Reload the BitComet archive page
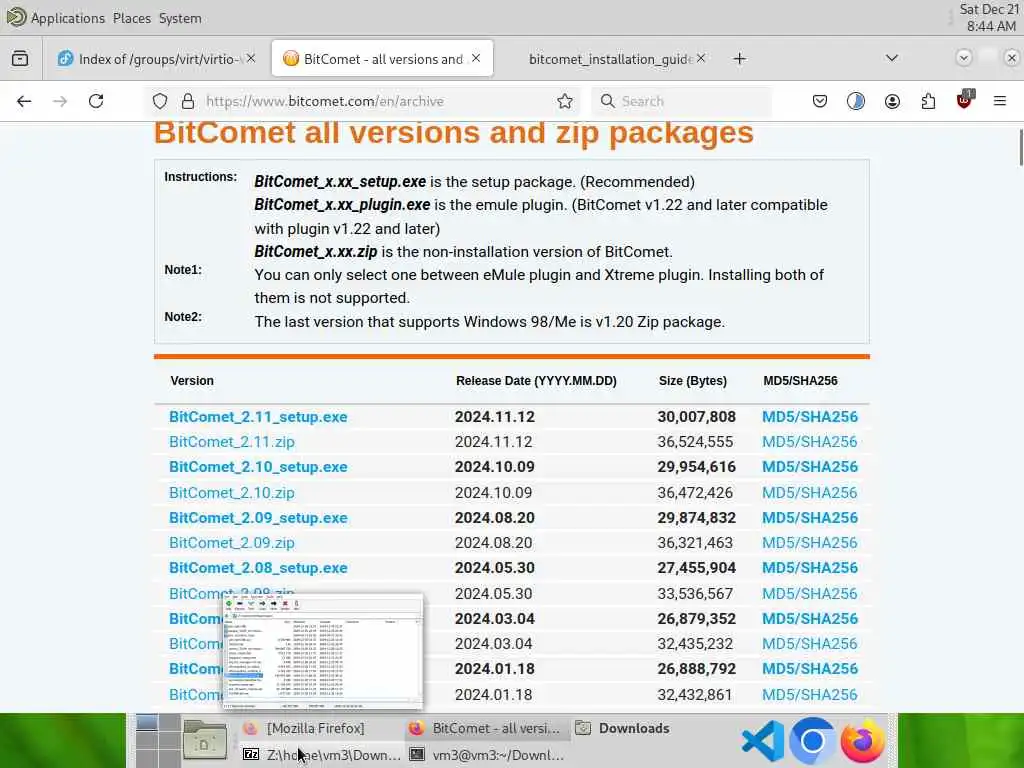 96,101
